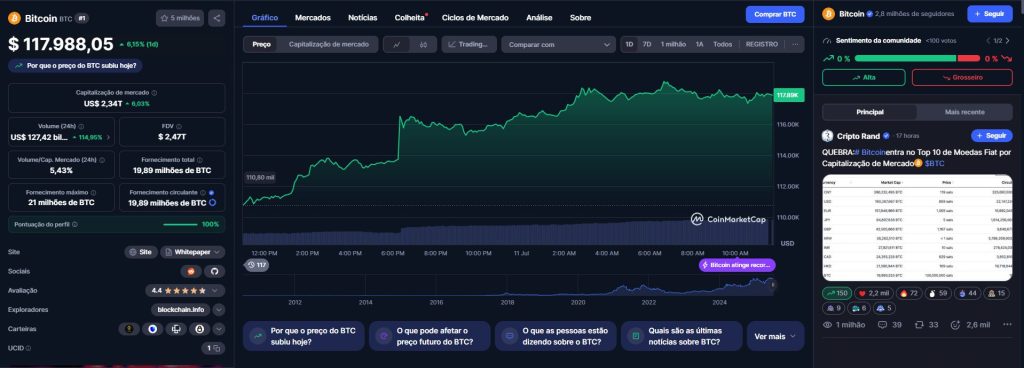Open the Site link button
The width and height of the screenshot is (1024, 368).
pyautogui.click(x=141, y=251)
